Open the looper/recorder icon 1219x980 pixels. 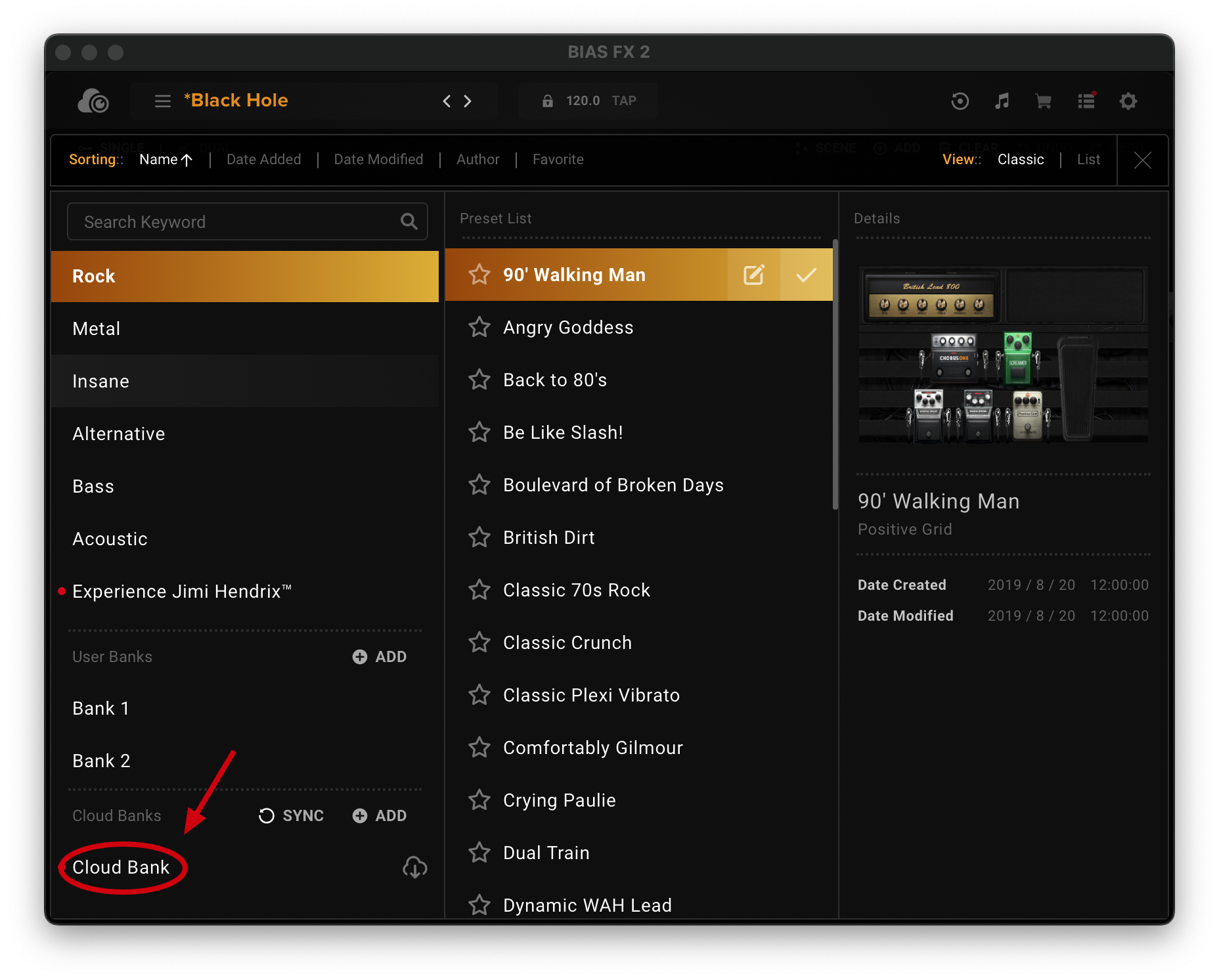[x=960, y=100]
